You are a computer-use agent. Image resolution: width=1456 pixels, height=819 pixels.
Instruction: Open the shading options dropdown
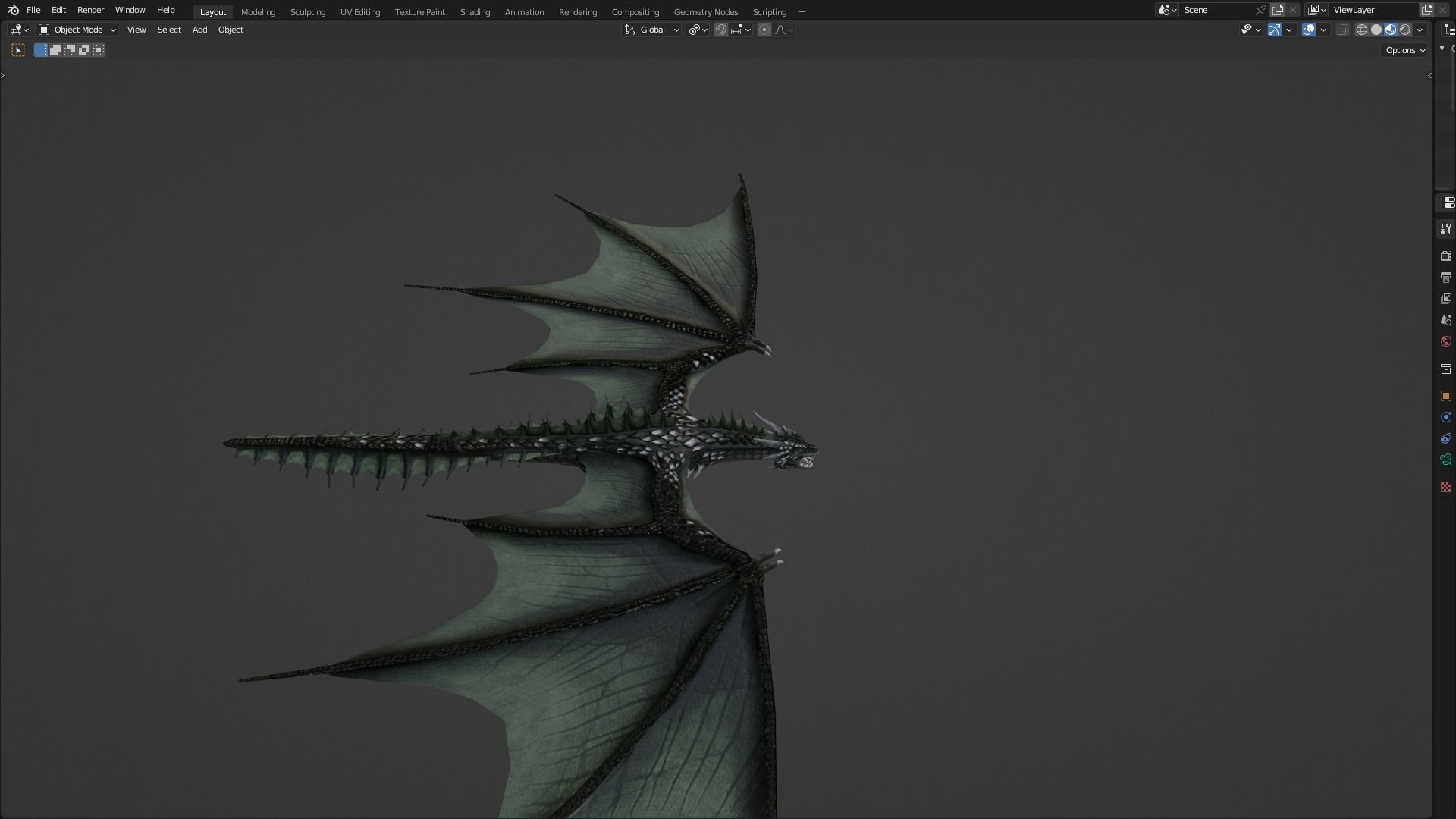tap(1420, 30)
